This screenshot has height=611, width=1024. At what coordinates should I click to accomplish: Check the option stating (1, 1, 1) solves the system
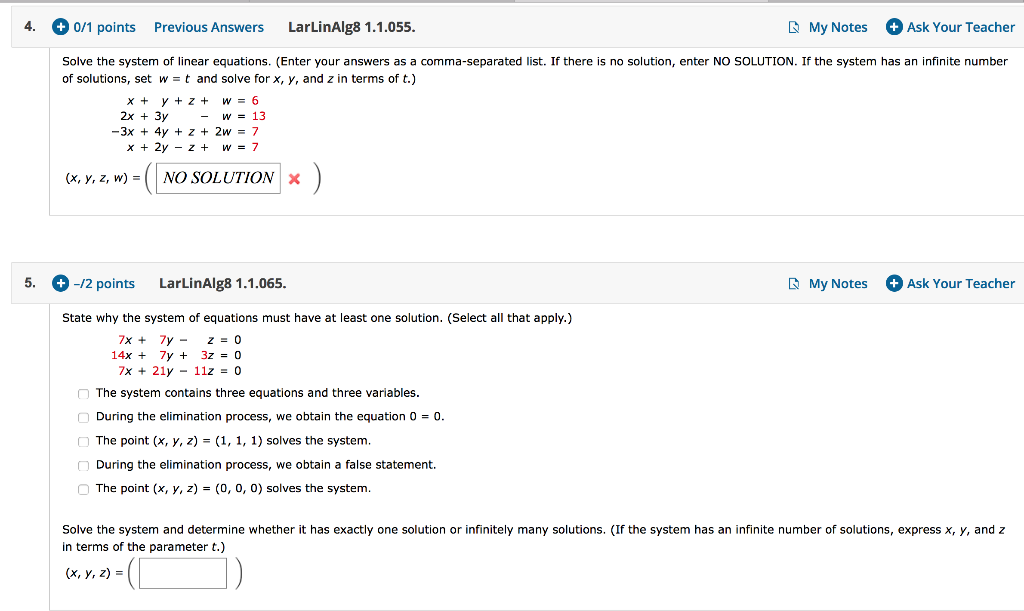[83, 441]
